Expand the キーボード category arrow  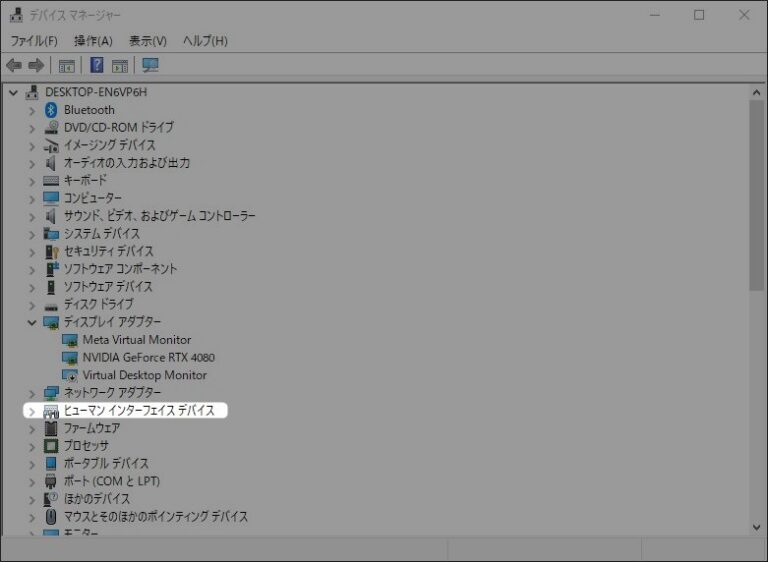tap(32, 181)
